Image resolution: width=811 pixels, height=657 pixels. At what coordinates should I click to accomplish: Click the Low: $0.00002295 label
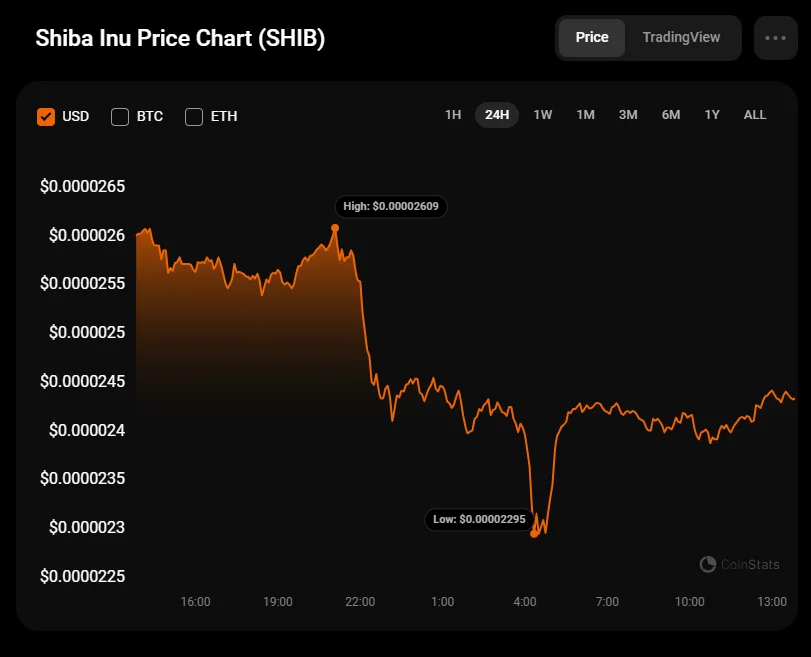pos(479,519)
